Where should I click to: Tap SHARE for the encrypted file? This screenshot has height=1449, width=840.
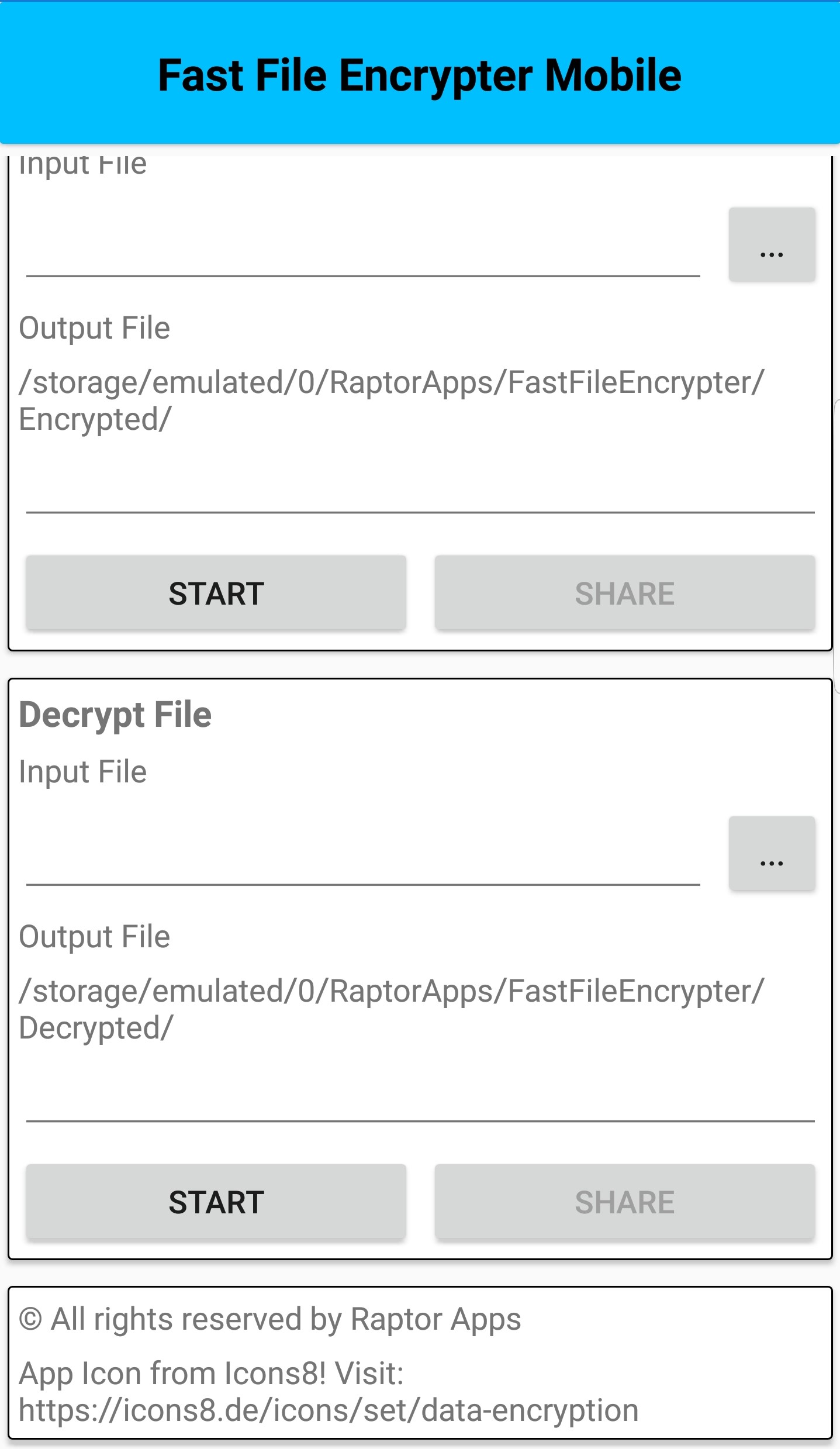coord(624,593)
